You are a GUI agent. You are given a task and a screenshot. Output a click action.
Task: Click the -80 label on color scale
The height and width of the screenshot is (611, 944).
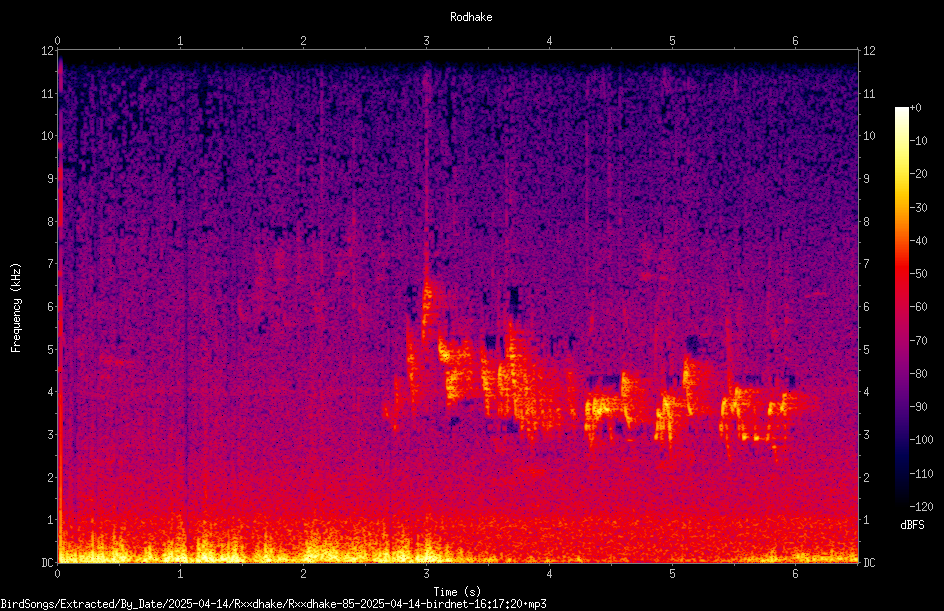[x=919, y=373]
